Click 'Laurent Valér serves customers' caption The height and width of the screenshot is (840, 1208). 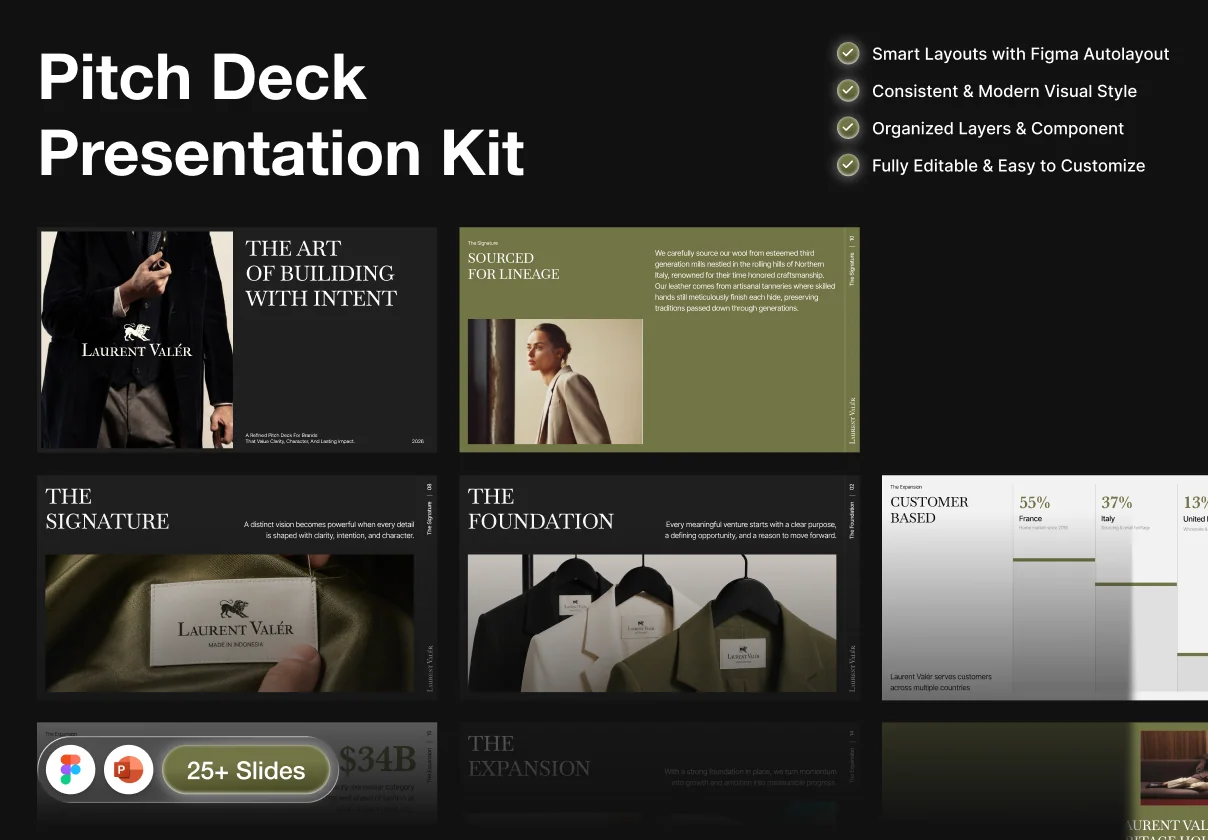click(941, 682)
